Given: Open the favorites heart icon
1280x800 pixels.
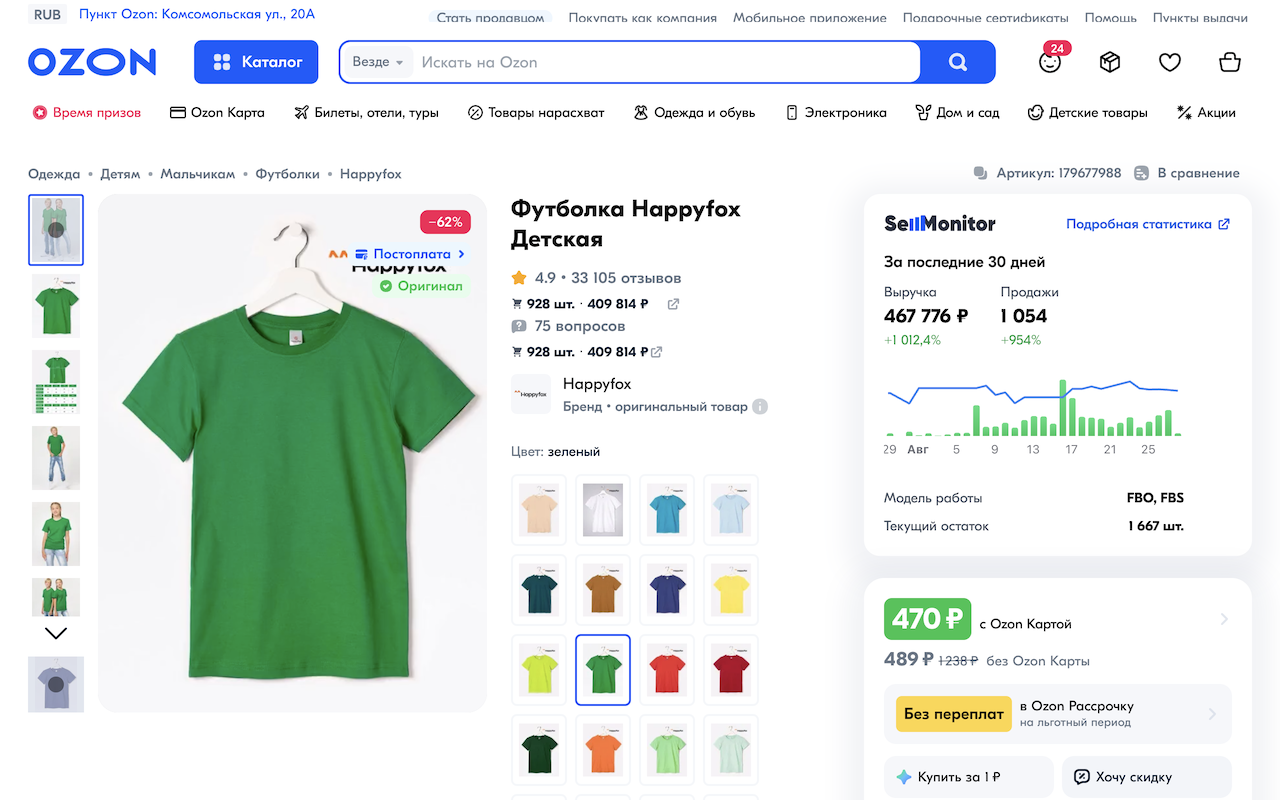Looking at the screenshot, I should pyautogui.click(x=1169, y=62).
